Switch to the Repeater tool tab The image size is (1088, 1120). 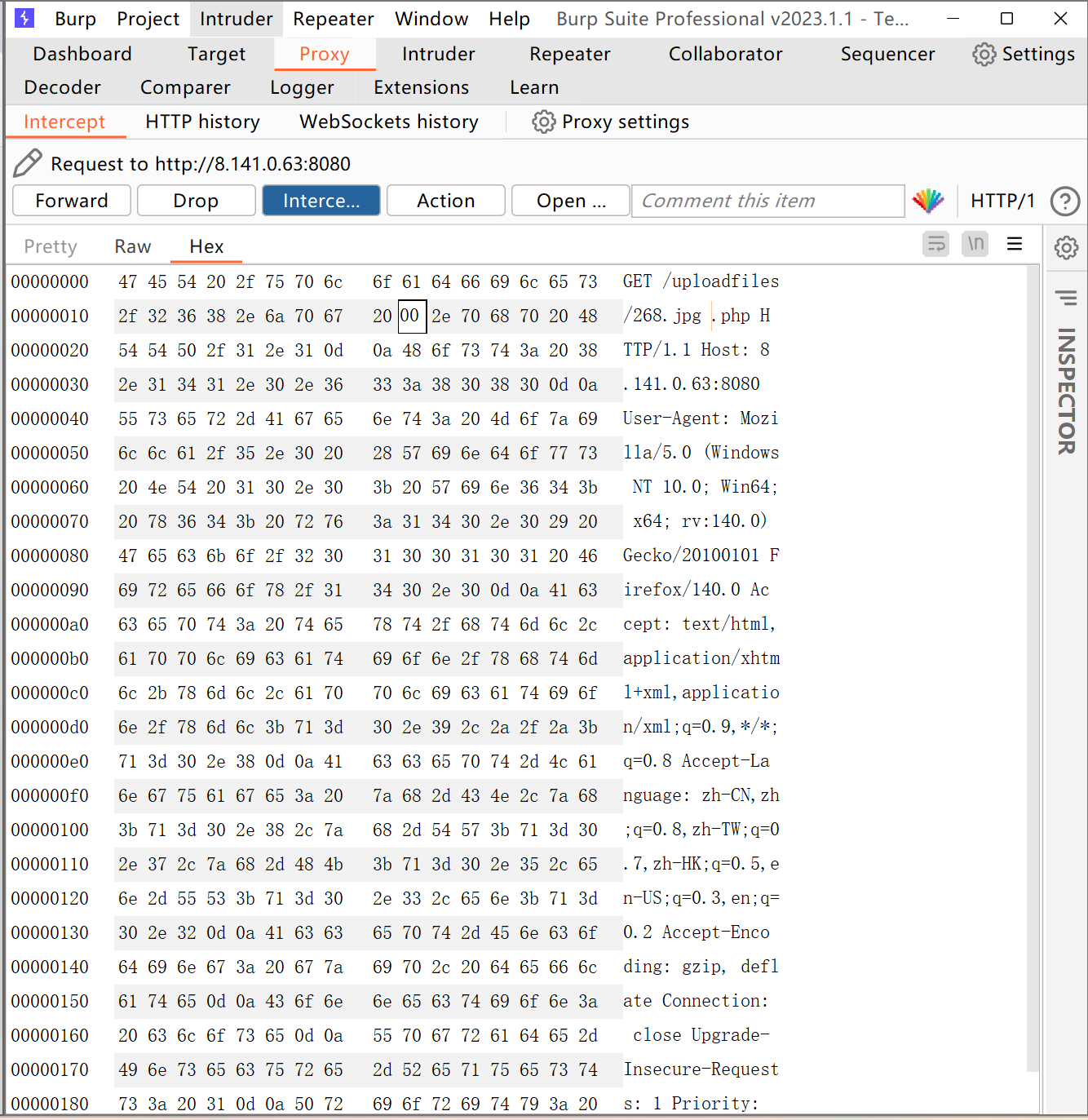[x=570, y=54]
